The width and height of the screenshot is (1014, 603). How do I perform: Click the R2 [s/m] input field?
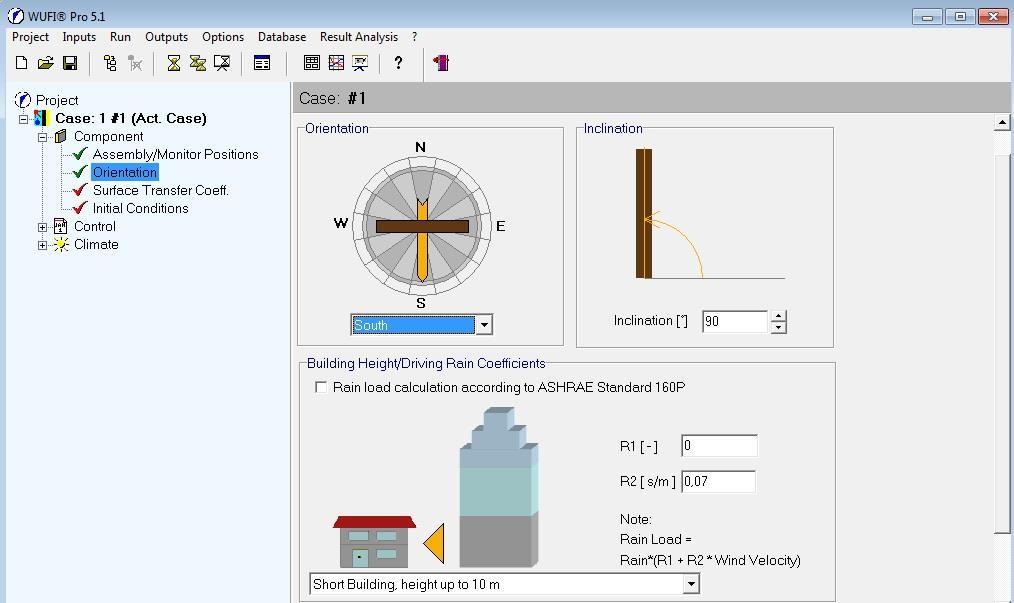click(x=718, y=481)
